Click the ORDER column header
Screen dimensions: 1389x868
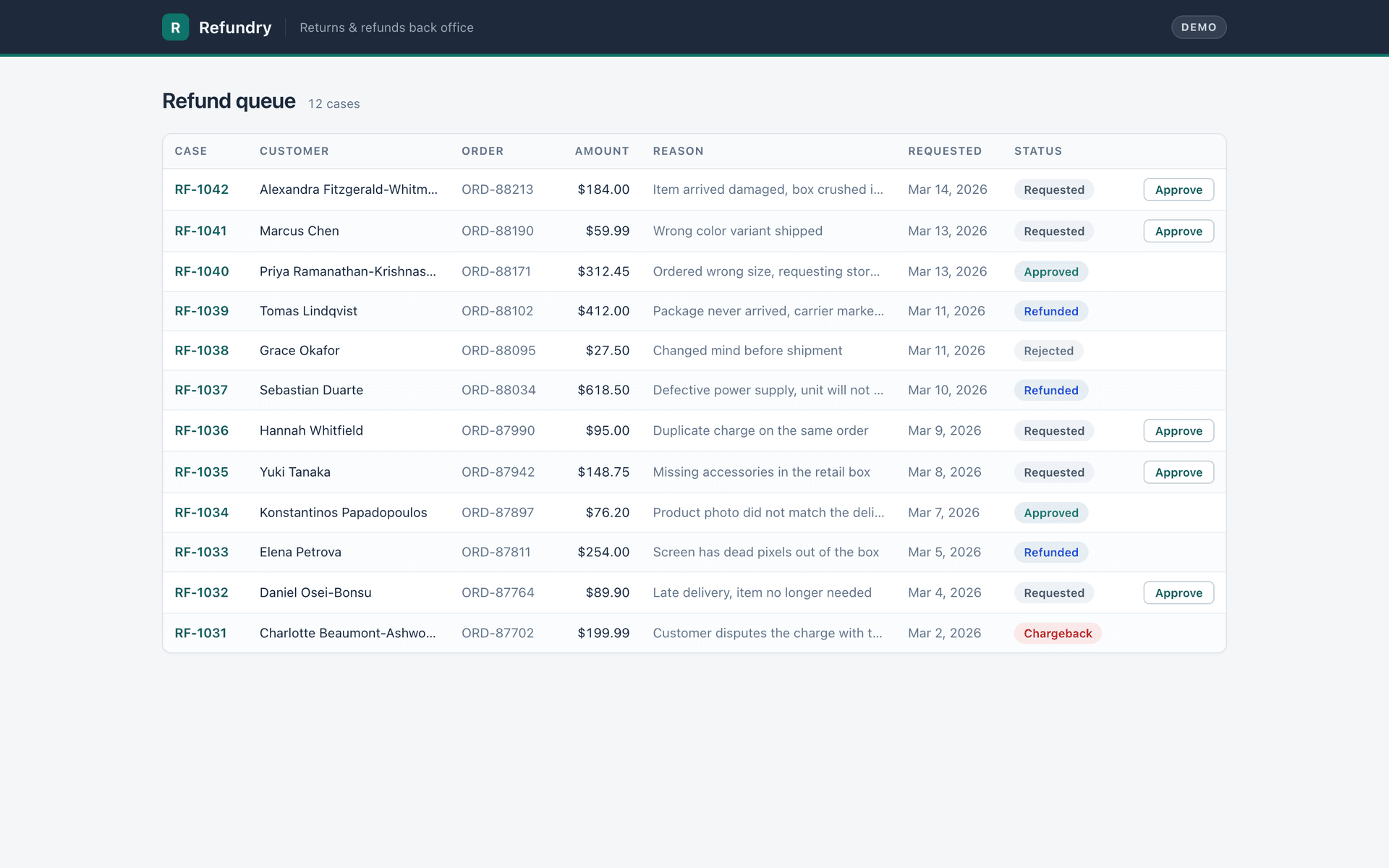[483, 151]
